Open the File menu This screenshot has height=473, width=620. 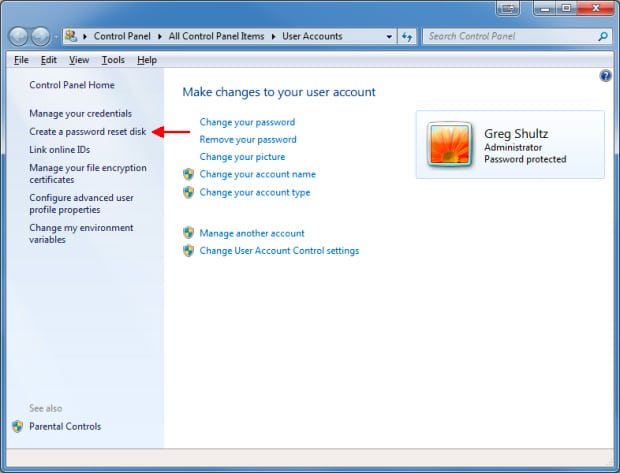[21, 60]
